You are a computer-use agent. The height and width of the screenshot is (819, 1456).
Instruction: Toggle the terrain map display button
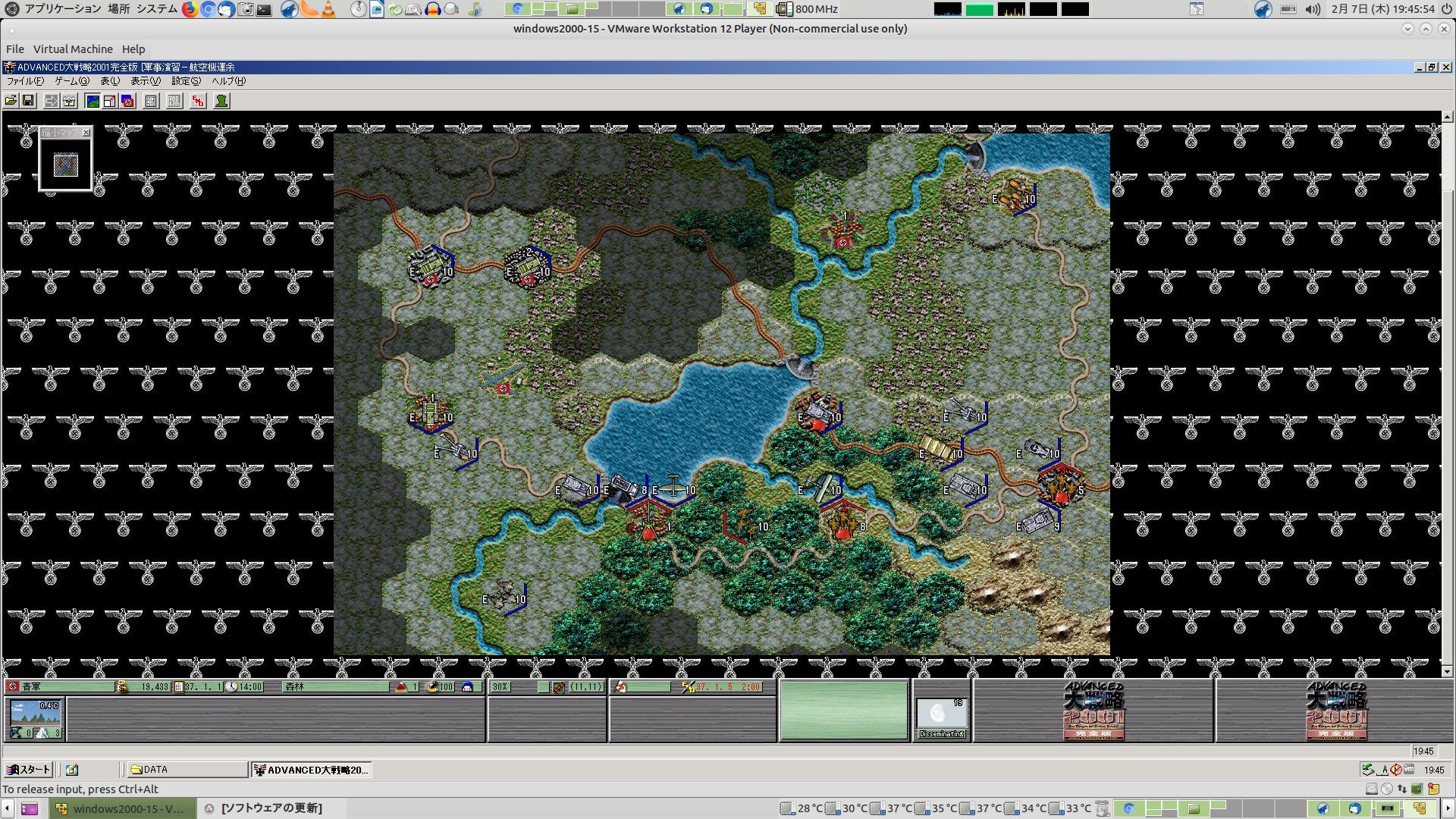click(93, 101)
